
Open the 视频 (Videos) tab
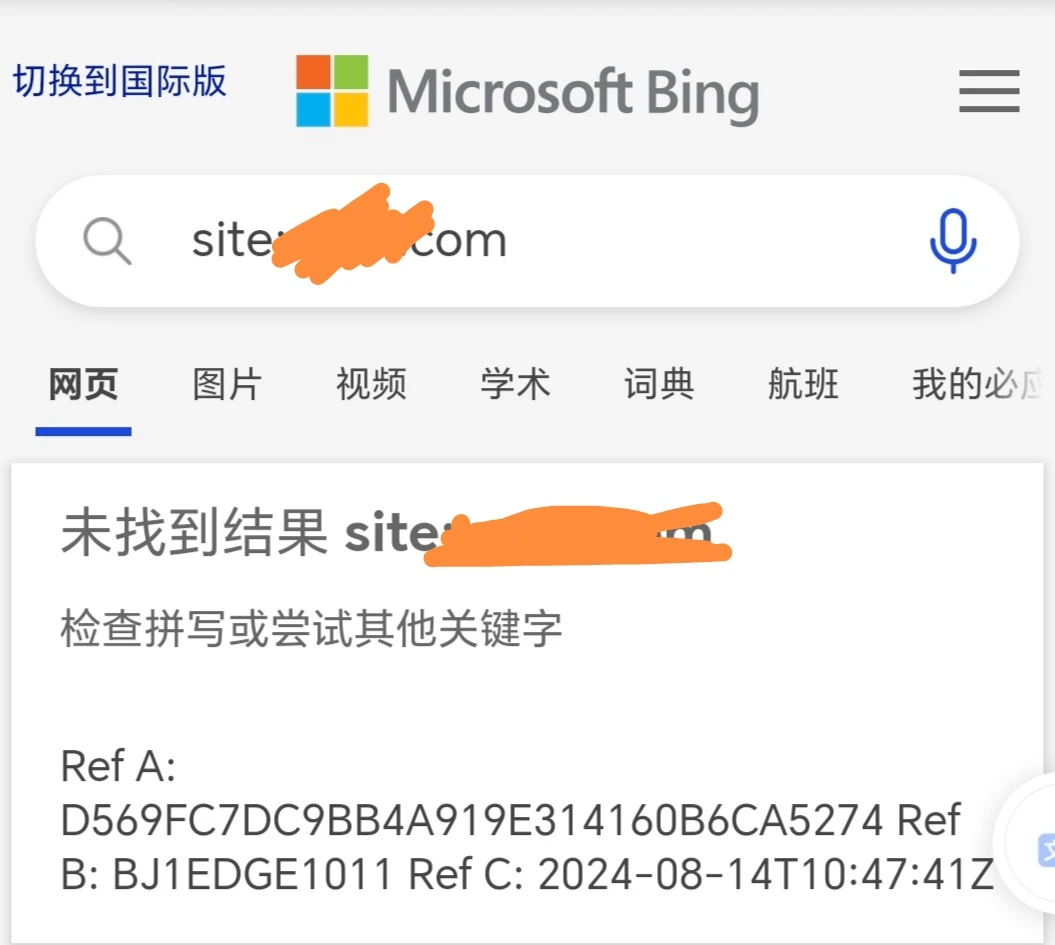[371, 385]
